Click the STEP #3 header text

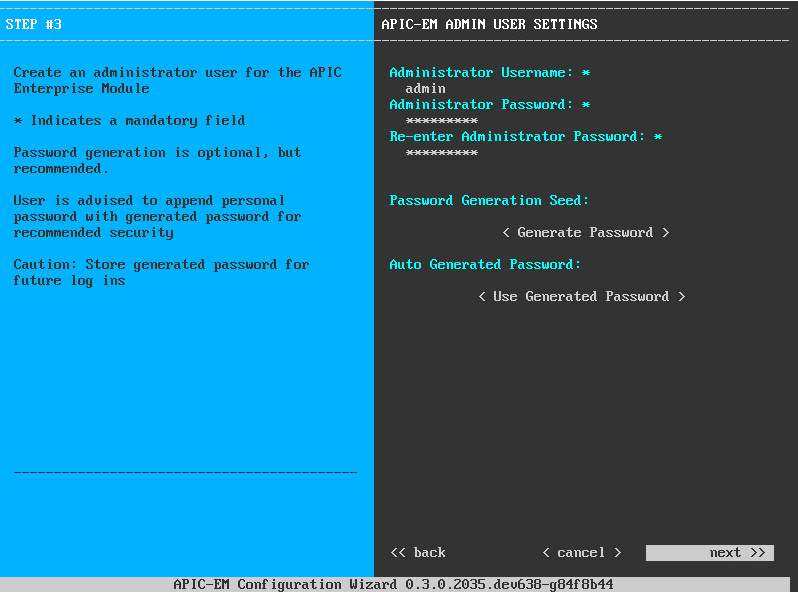click(34, 24)
